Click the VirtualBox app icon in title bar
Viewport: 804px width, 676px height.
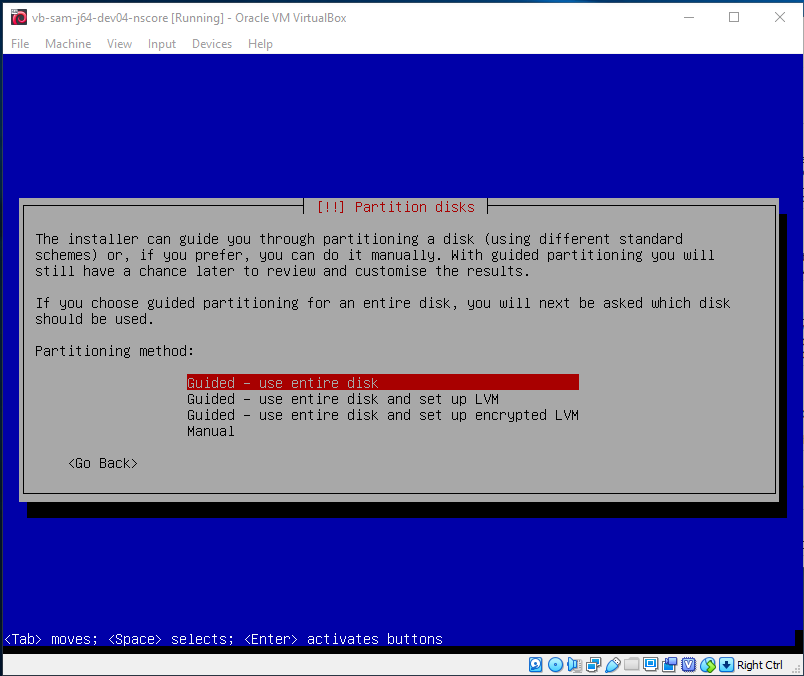click(19, 17)
